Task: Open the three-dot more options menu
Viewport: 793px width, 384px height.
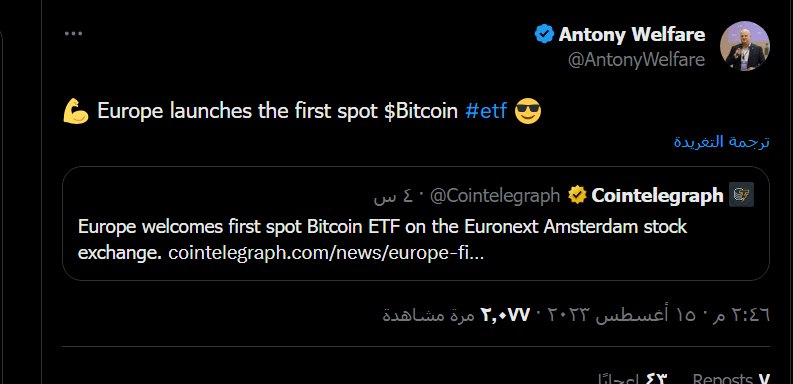Action: tap(73, 34)
